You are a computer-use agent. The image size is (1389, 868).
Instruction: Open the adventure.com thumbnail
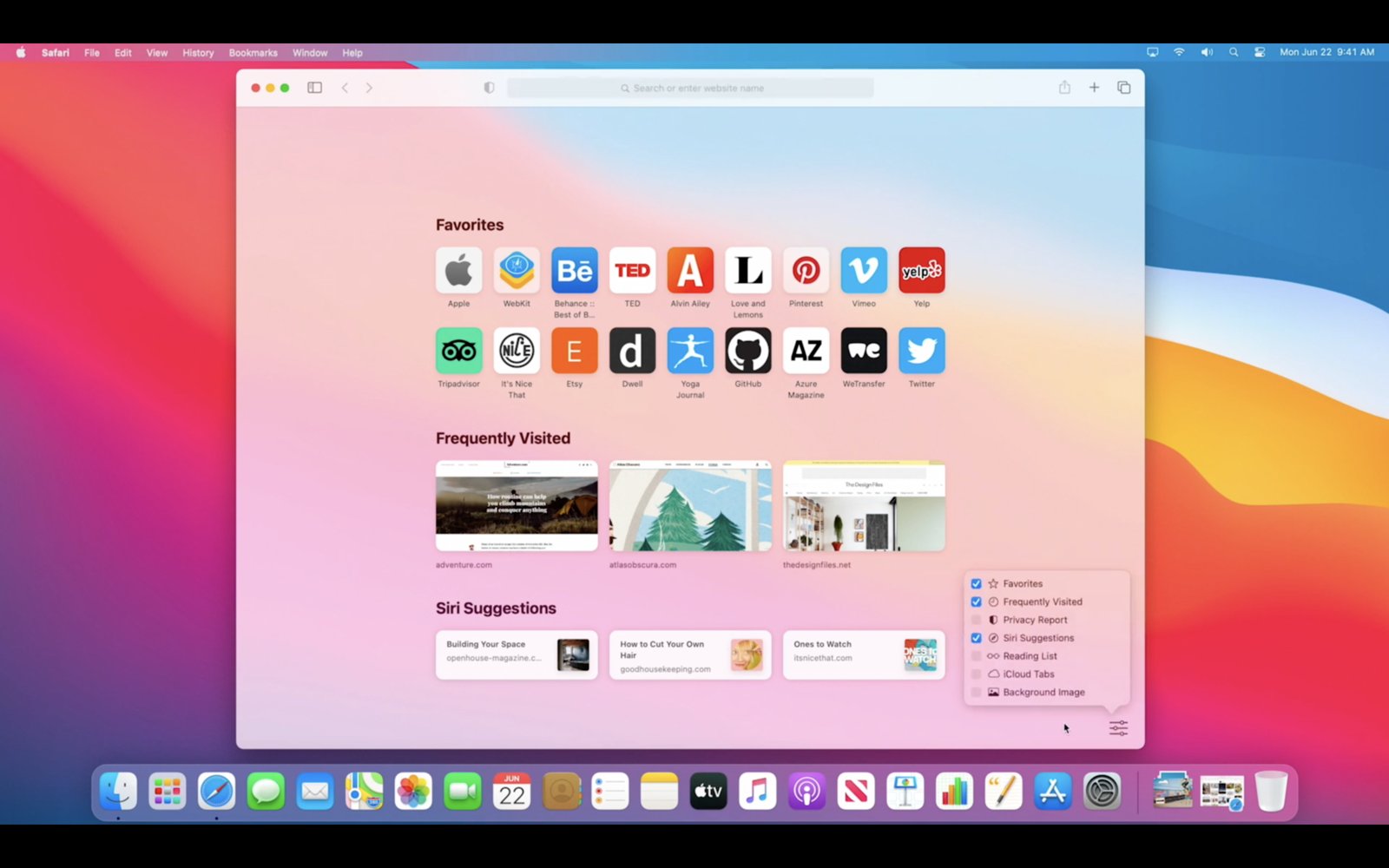tap(517, 505)
